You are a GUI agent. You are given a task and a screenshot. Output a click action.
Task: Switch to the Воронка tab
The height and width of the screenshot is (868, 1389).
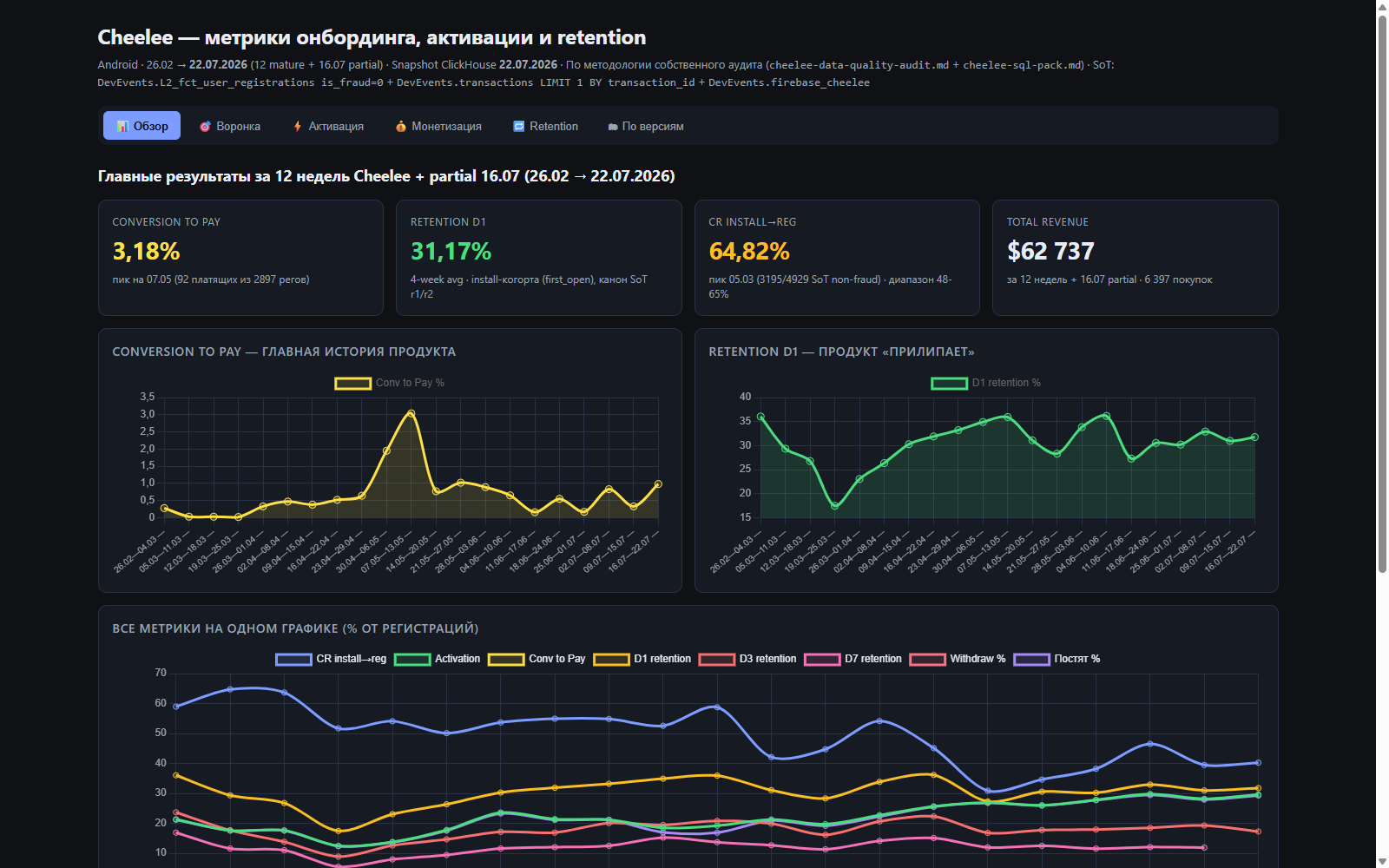[230, 126]
